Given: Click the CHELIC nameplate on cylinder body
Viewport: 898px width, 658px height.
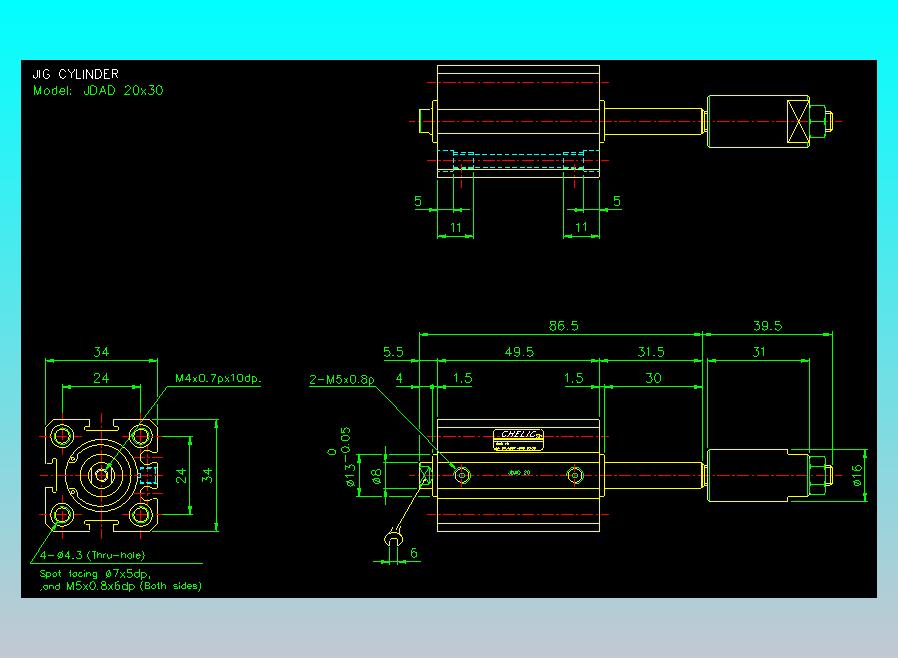Looking at the screenshot, I should click(518, 440).
